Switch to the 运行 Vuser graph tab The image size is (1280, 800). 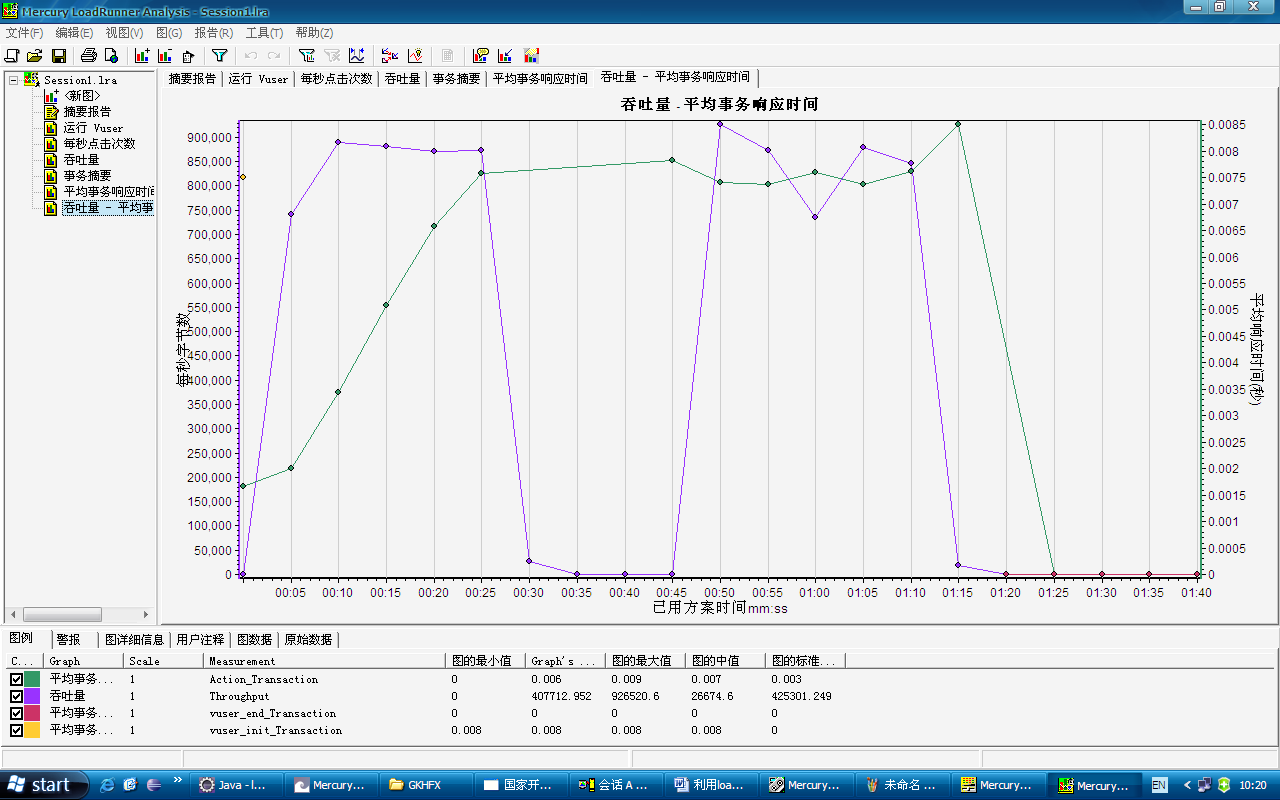click(258, 78)
